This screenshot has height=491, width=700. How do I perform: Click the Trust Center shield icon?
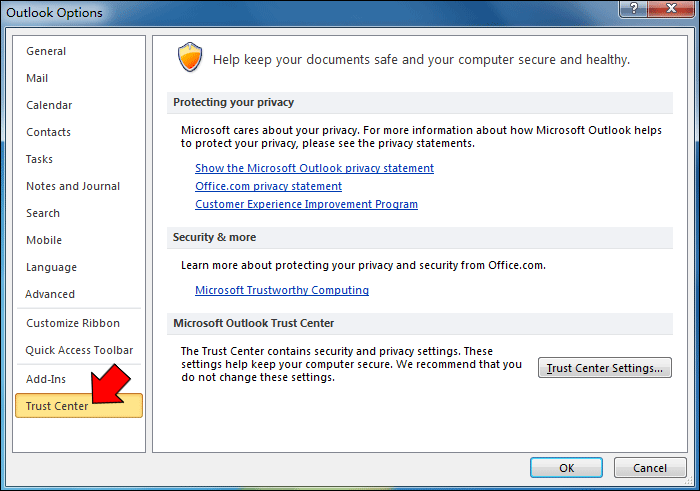tap(189, 58)
